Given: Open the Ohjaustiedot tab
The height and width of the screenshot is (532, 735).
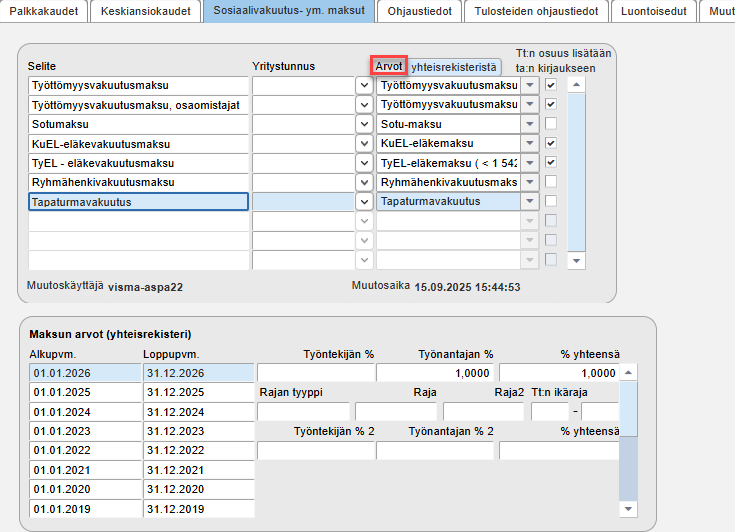Looking at the screenshot, I should pos(420,11).
